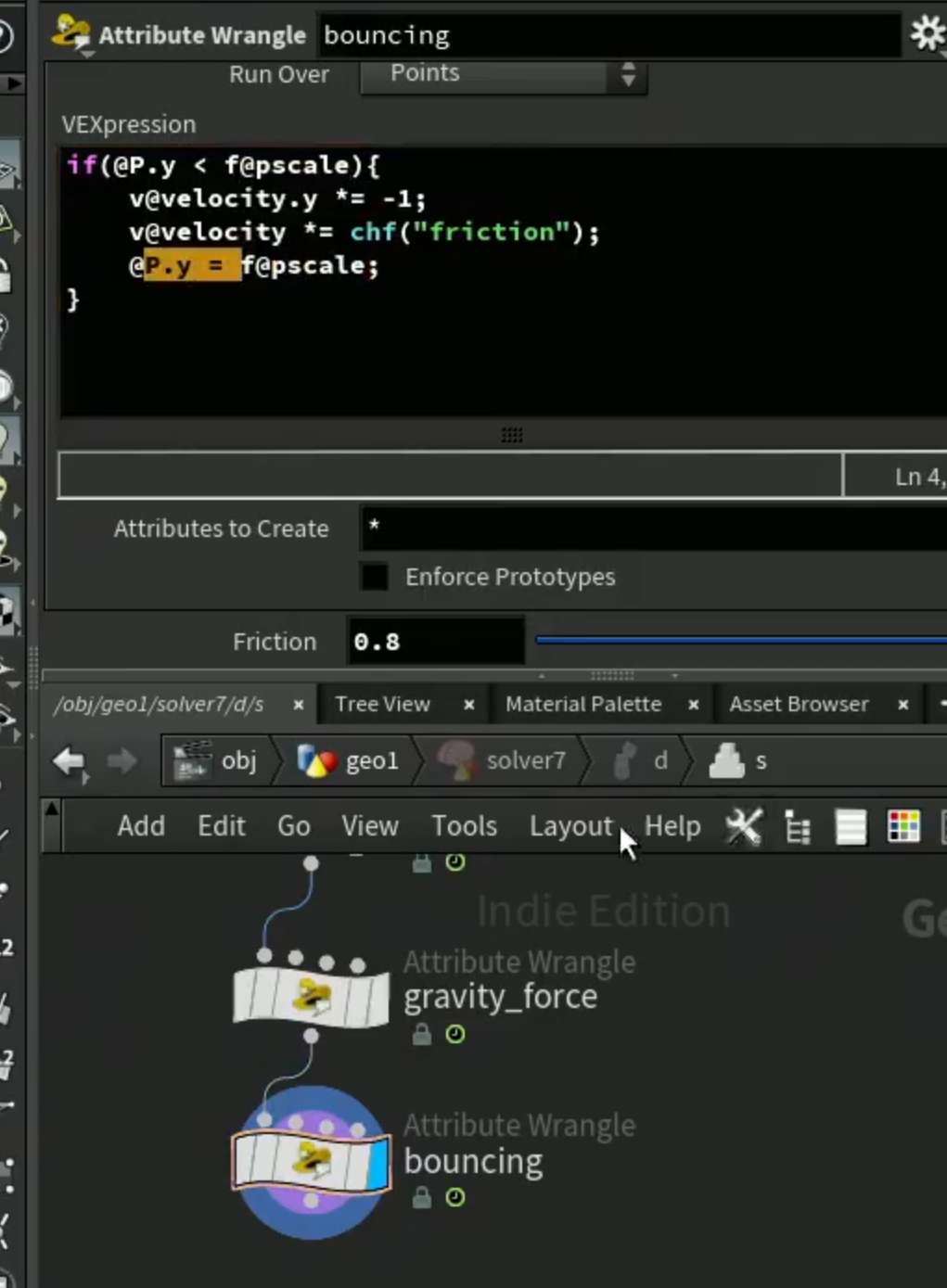
Task: Go back with the left arrow button
Action: 70,762
